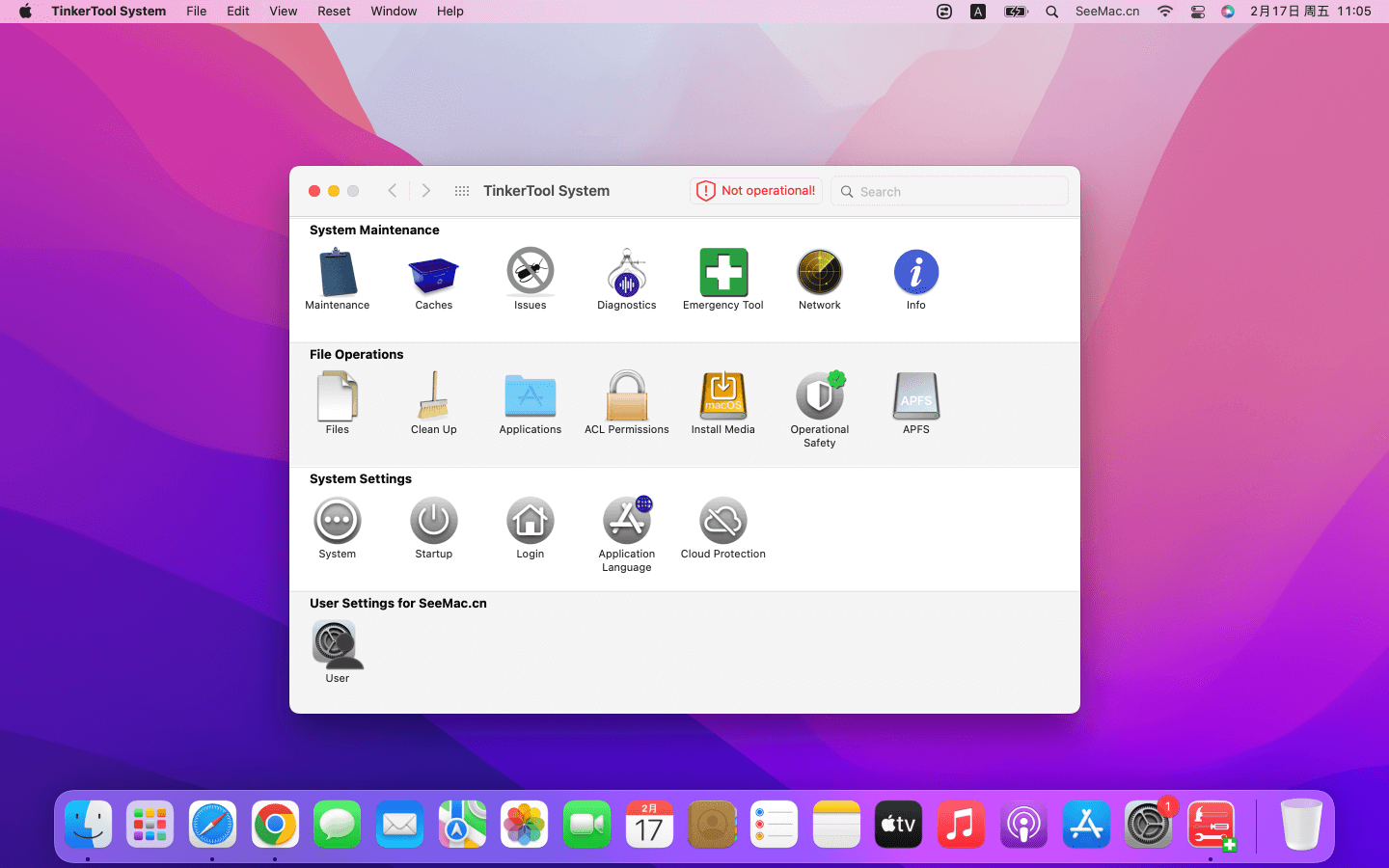Open the Application Language pane
The width and height of the screenshot is (1389, 868).
(626, 522)
